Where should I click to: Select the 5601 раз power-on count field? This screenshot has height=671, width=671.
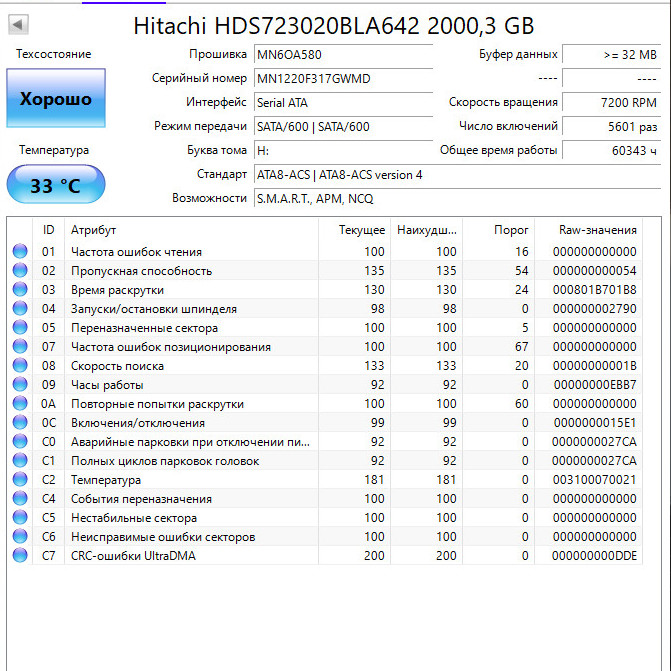(x=612, y=127)
